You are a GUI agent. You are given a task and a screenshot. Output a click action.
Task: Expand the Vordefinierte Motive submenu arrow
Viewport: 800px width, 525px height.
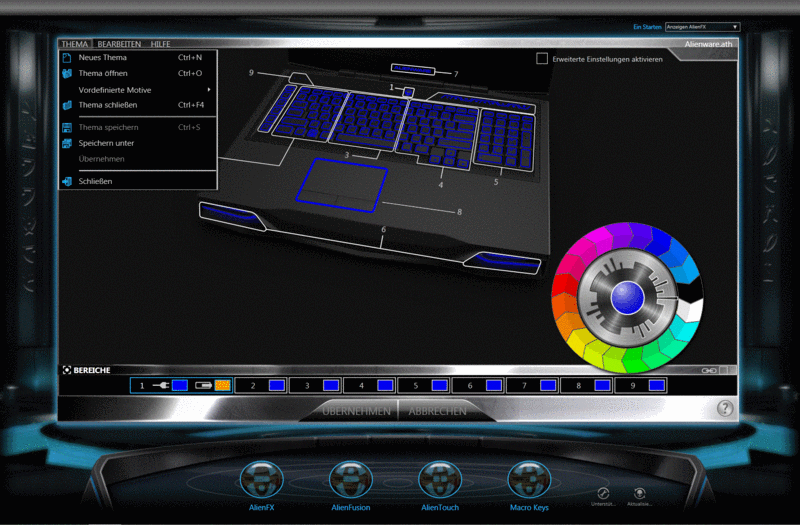pos(209,90)
